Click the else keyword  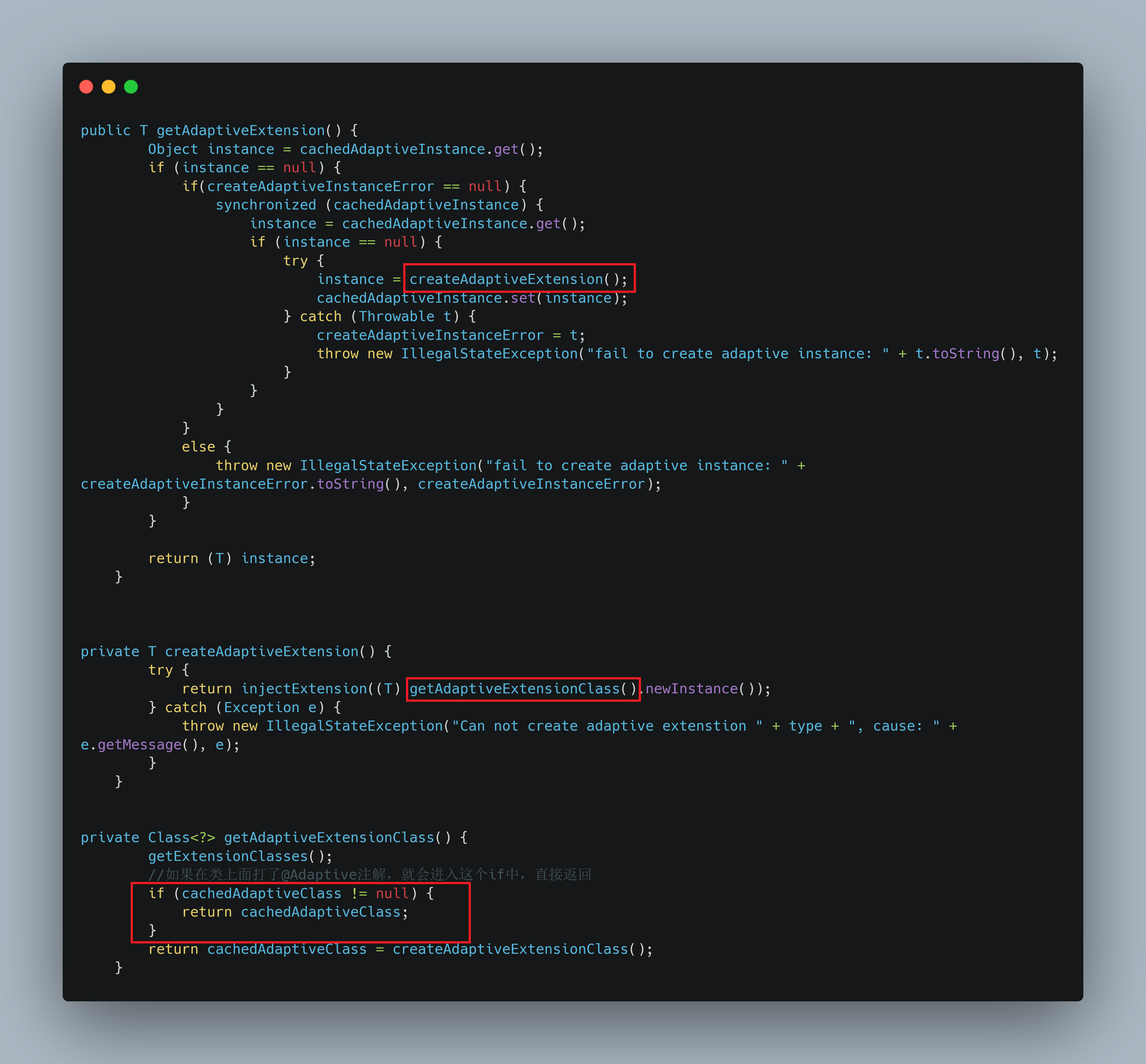click(198, 447)
